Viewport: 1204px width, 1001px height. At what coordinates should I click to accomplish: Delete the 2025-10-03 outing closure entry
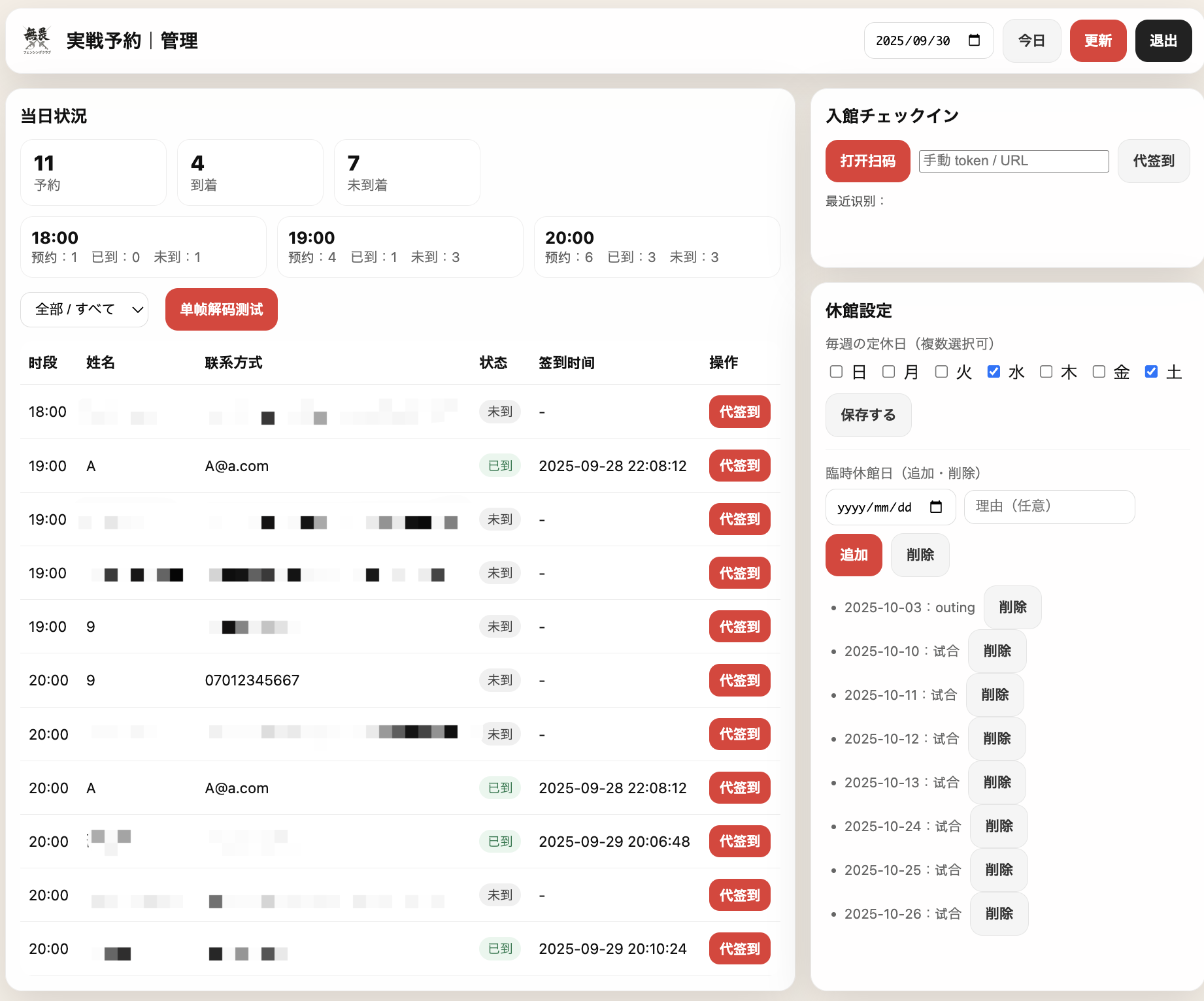tap(1012, 608)
